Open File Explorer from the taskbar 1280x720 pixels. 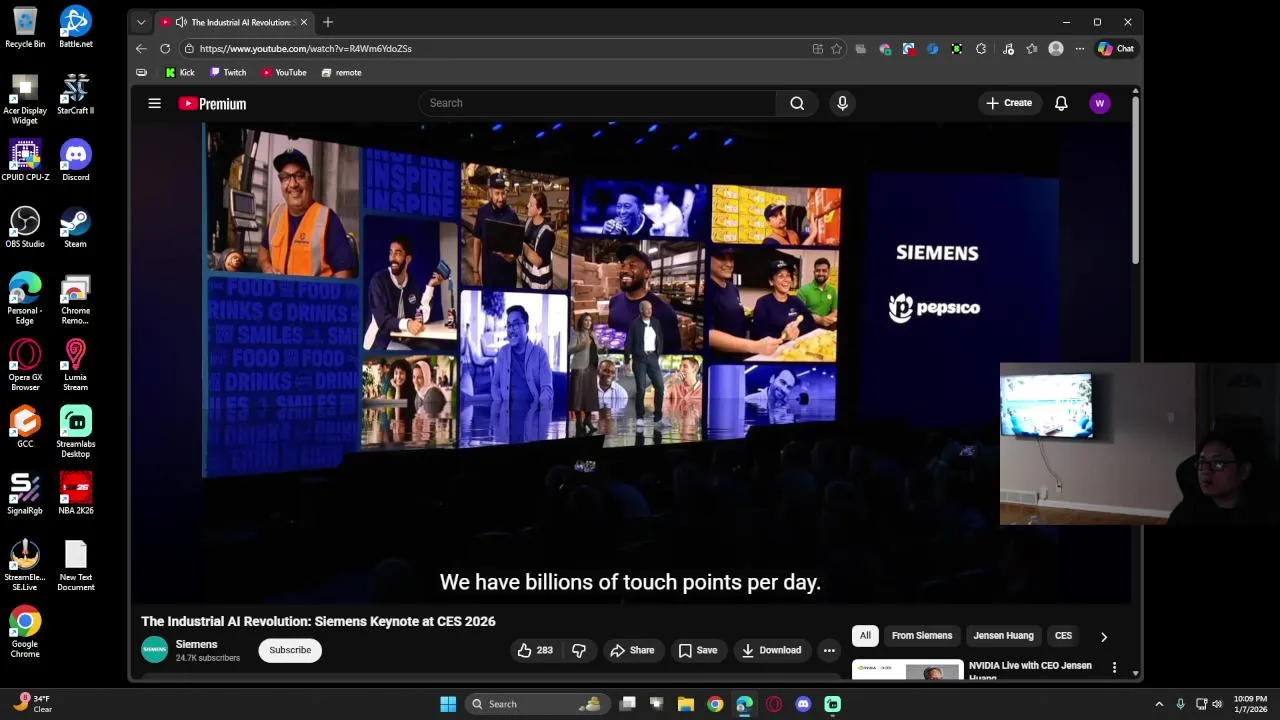686,704
